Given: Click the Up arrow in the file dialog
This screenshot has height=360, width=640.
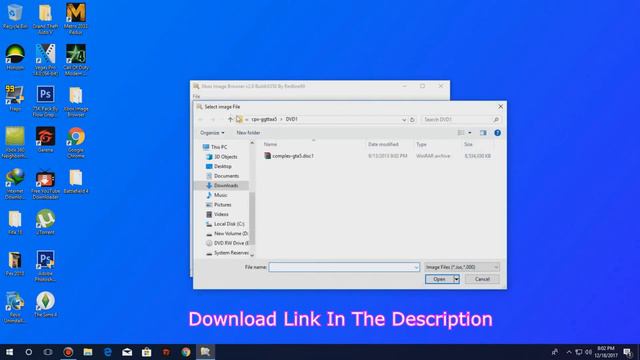Looking at the screenshot, I should click(x=230, y=119).
